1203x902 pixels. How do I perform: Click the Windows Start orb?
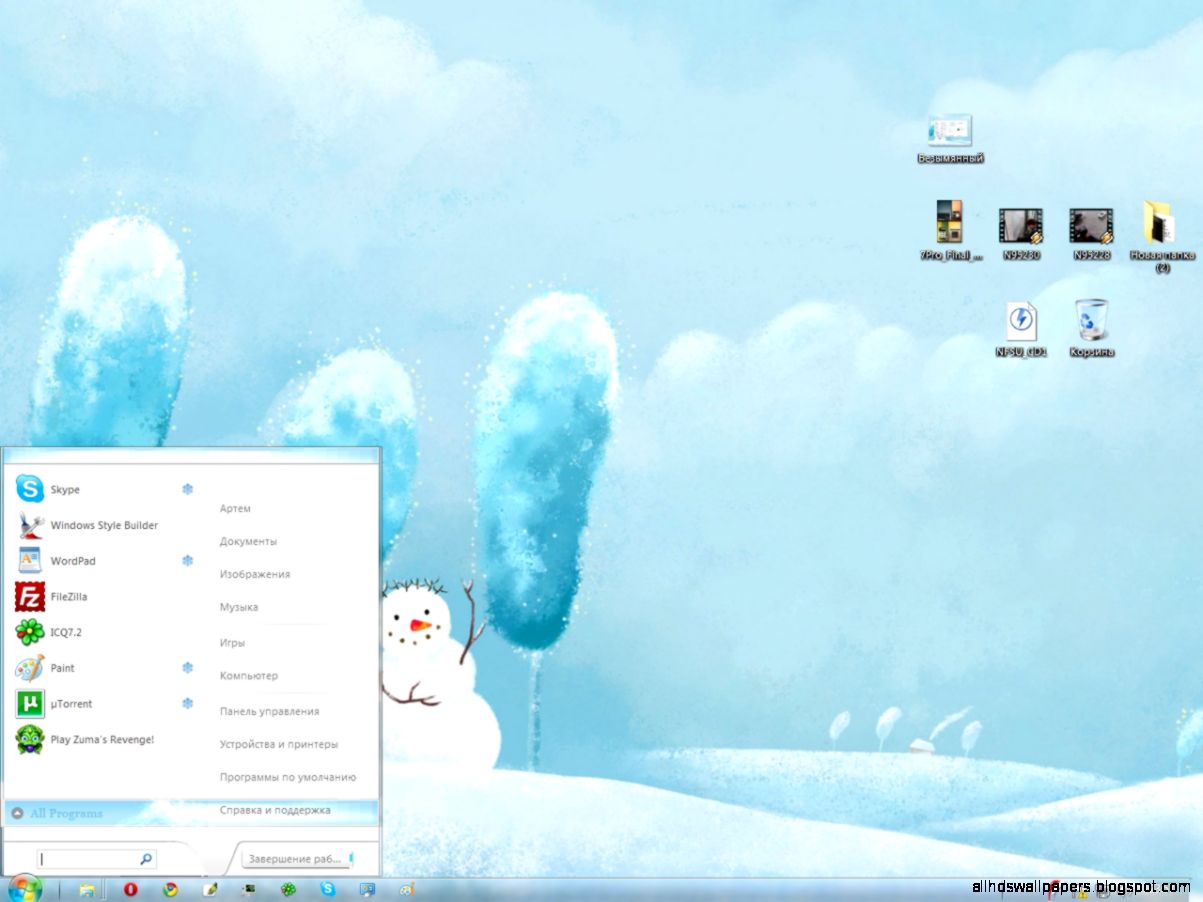click(25, 888)
